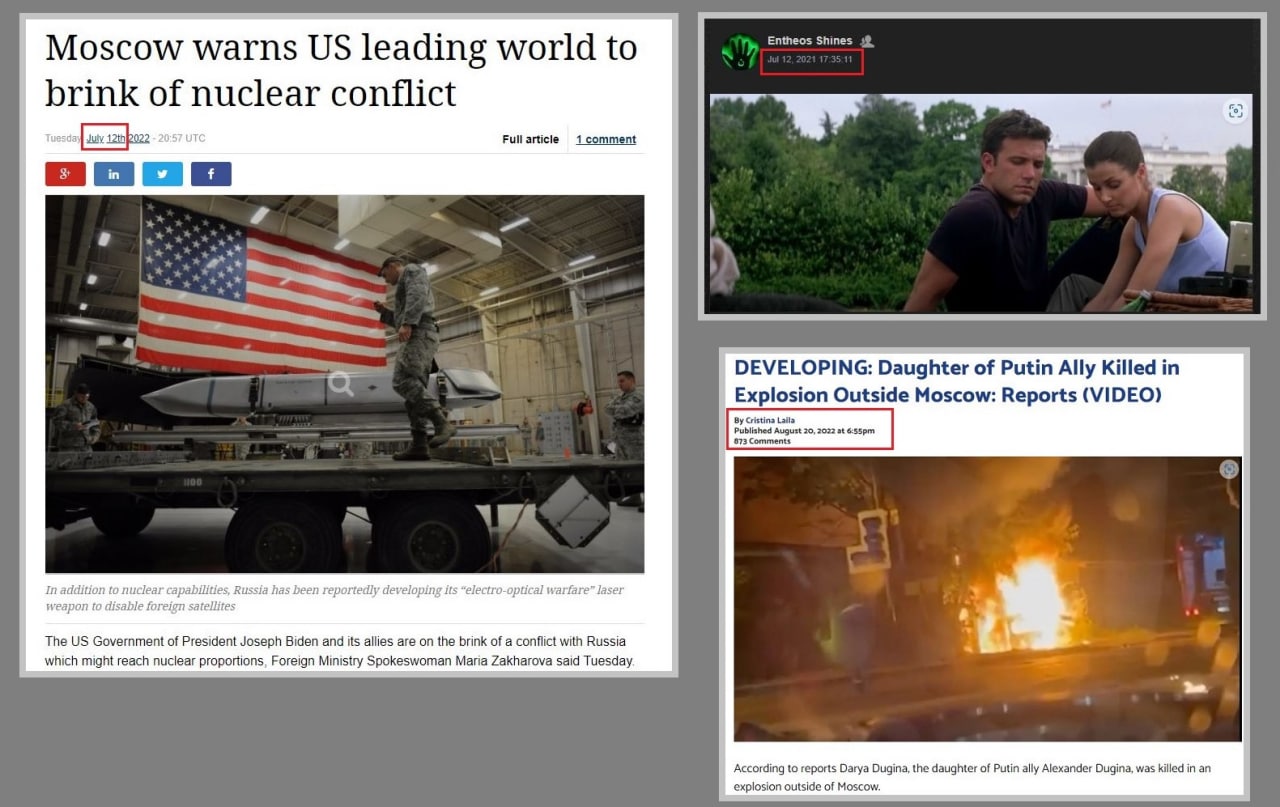Open the burning car explosion photo
This screenshot has height=807, width=1280.
[x=988, y=599]
